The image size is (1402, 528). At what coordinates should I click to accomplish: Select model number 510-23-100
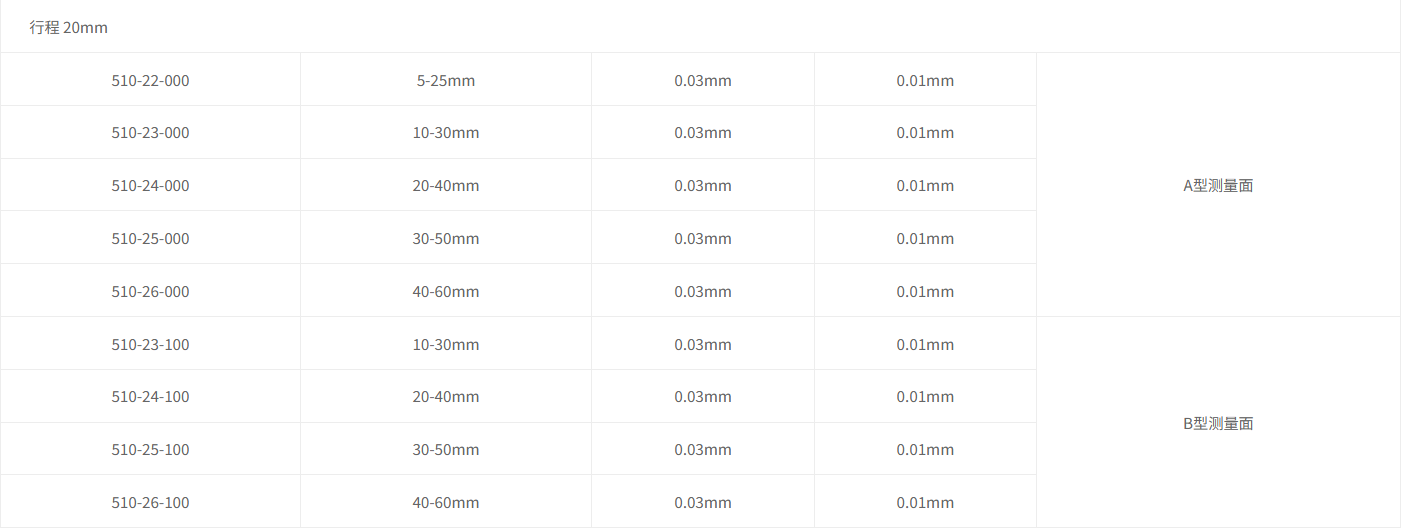(150, 345)
